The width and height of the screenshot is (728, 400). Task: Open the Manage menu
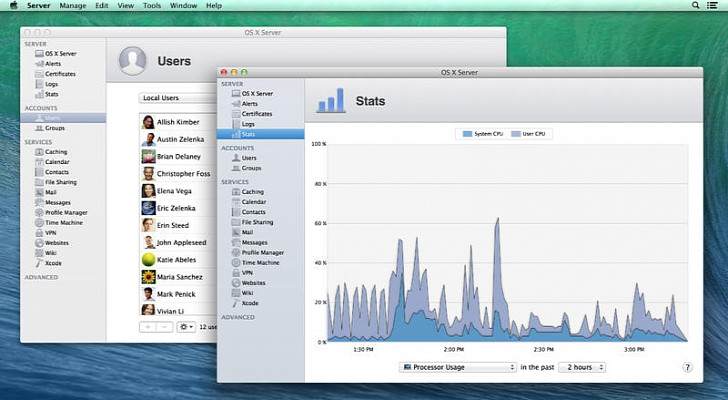click(x=72, y=6)
